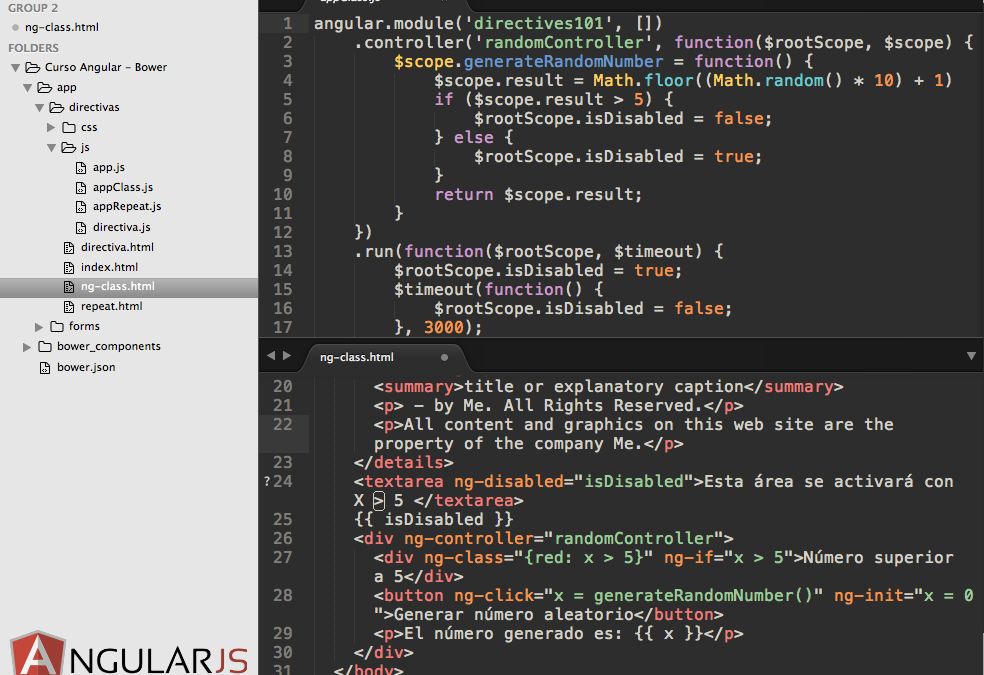Viewport: 984px width, 675px height.
Task: Click 'ng-init' attribute on line 28
Action: (869, 595)
